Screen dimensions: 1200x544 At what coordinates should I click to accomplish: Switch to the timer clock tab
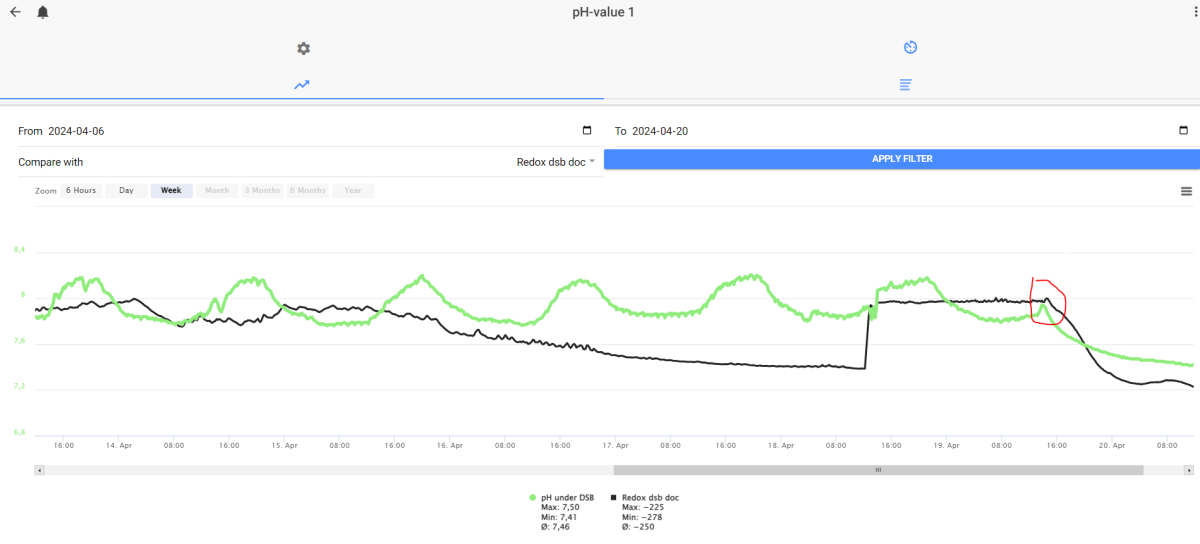[x=910, y=48]
